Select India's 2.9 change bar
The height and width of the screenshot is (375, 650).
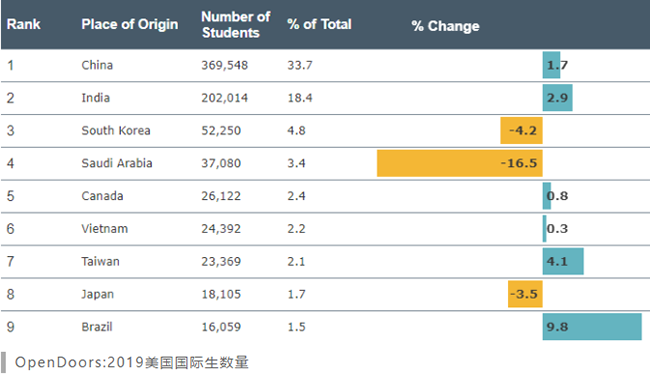[x=558, y=98]
